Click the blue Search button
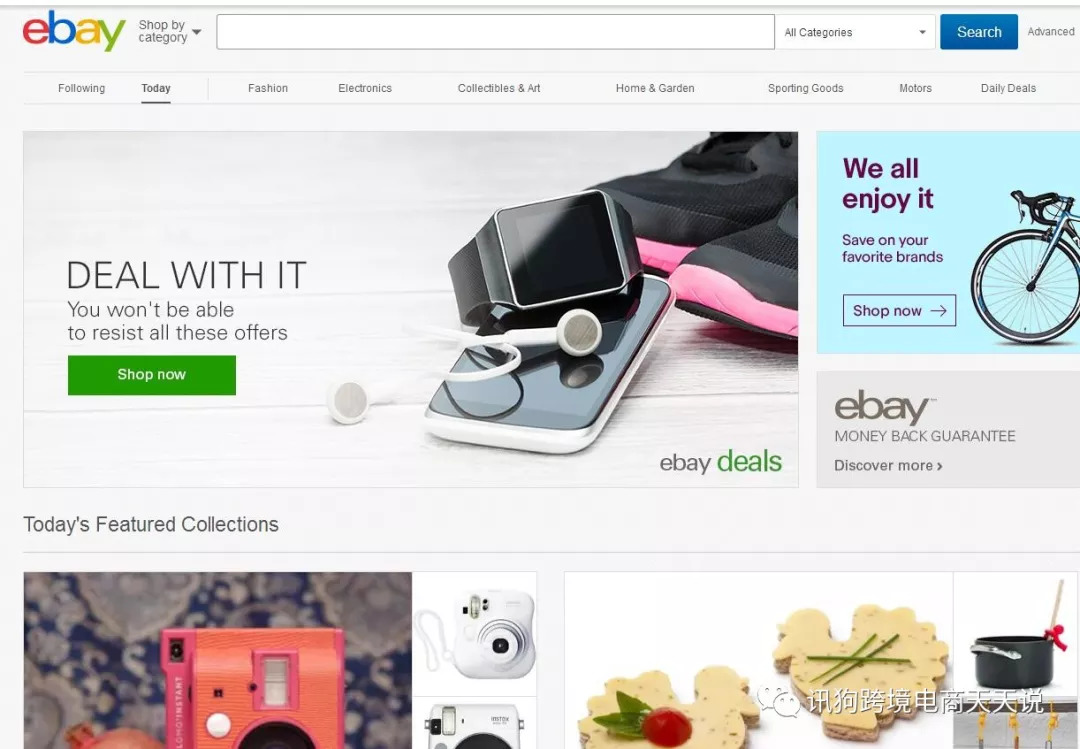 tap(979, 32)
